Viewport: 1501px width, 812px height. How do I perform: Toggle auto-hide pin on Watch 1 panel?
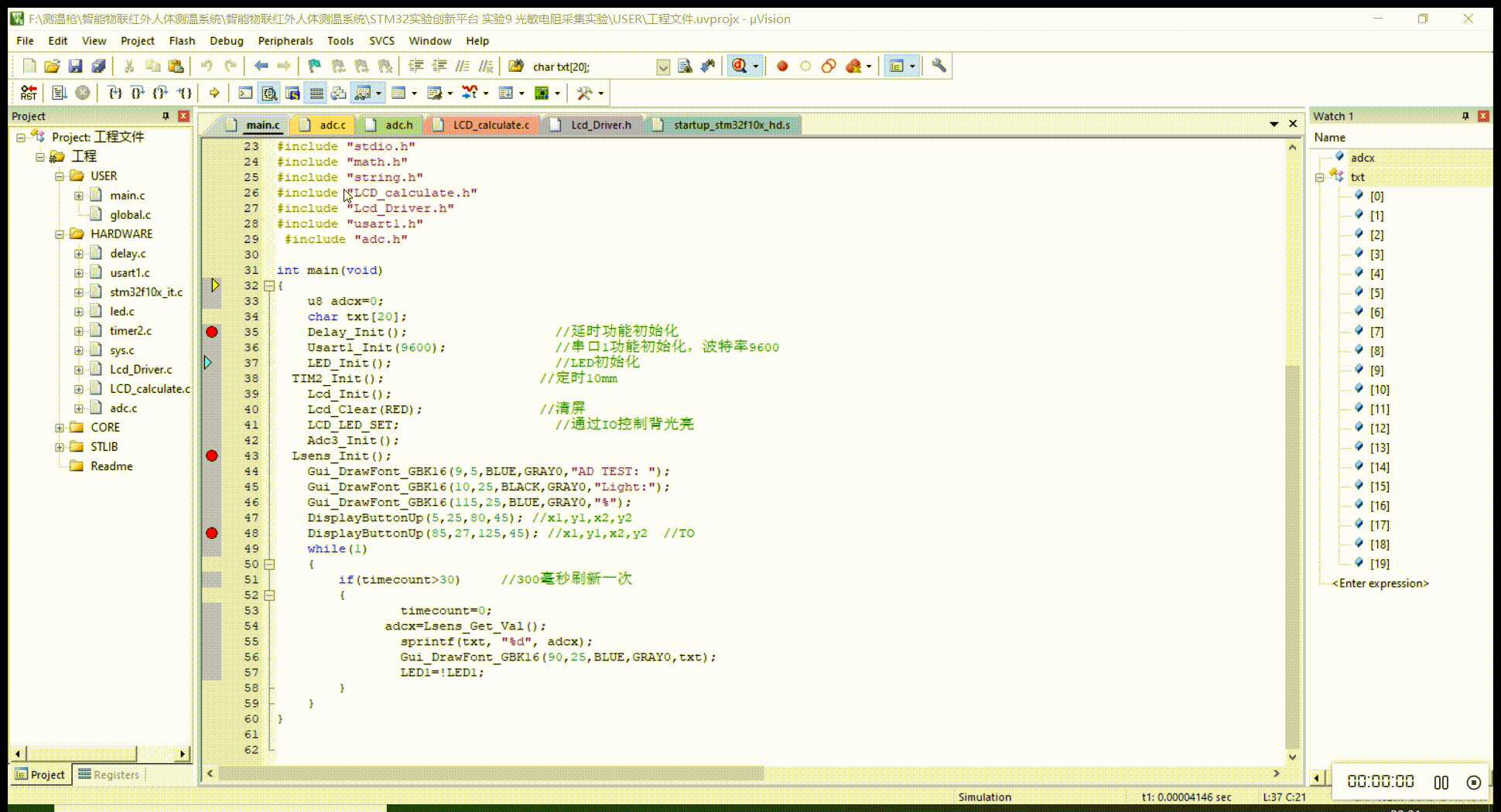pyautogui.click(x=1465, y=116)
